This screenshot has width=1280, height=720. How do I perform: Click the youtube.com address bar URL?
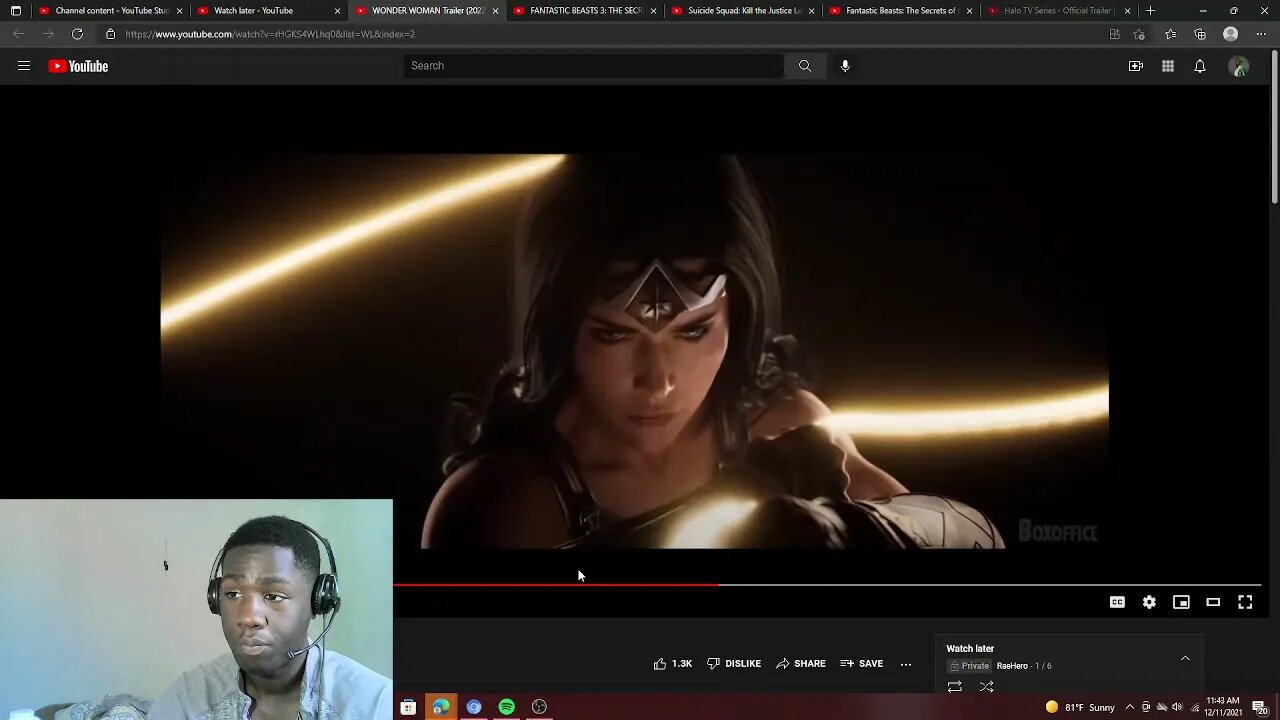point(270,34)
